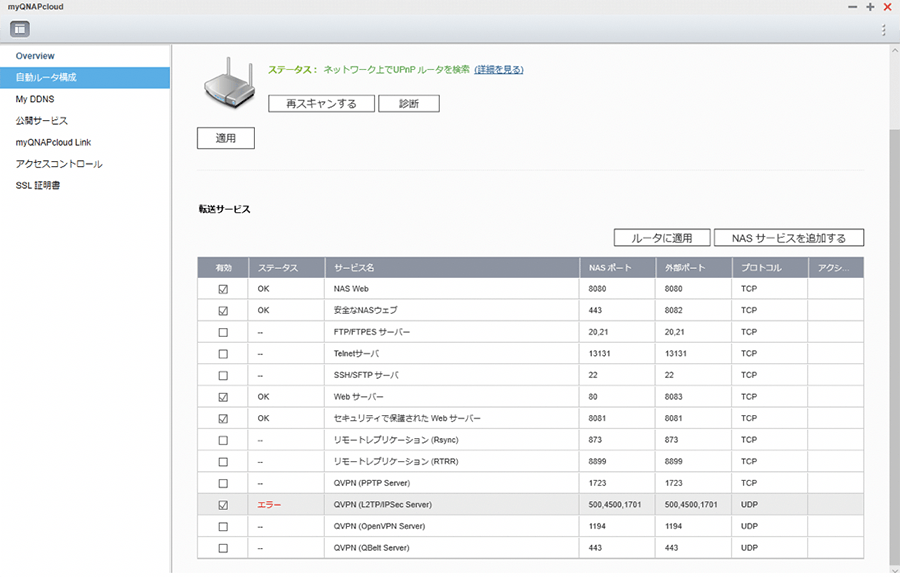This screenshot has width=900, height=578.
Task: Sort by ステータス column header
Action: click(286, 267)
